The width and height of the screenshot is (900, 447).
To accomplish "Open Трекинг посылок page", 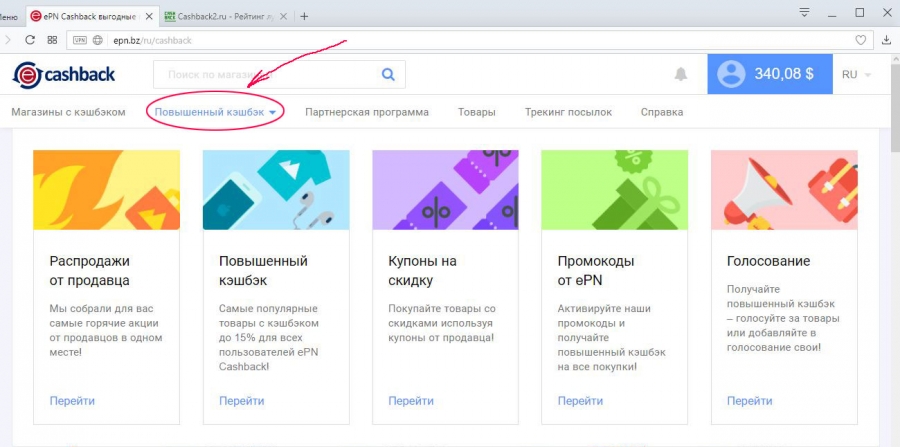I will coord(568,112).
